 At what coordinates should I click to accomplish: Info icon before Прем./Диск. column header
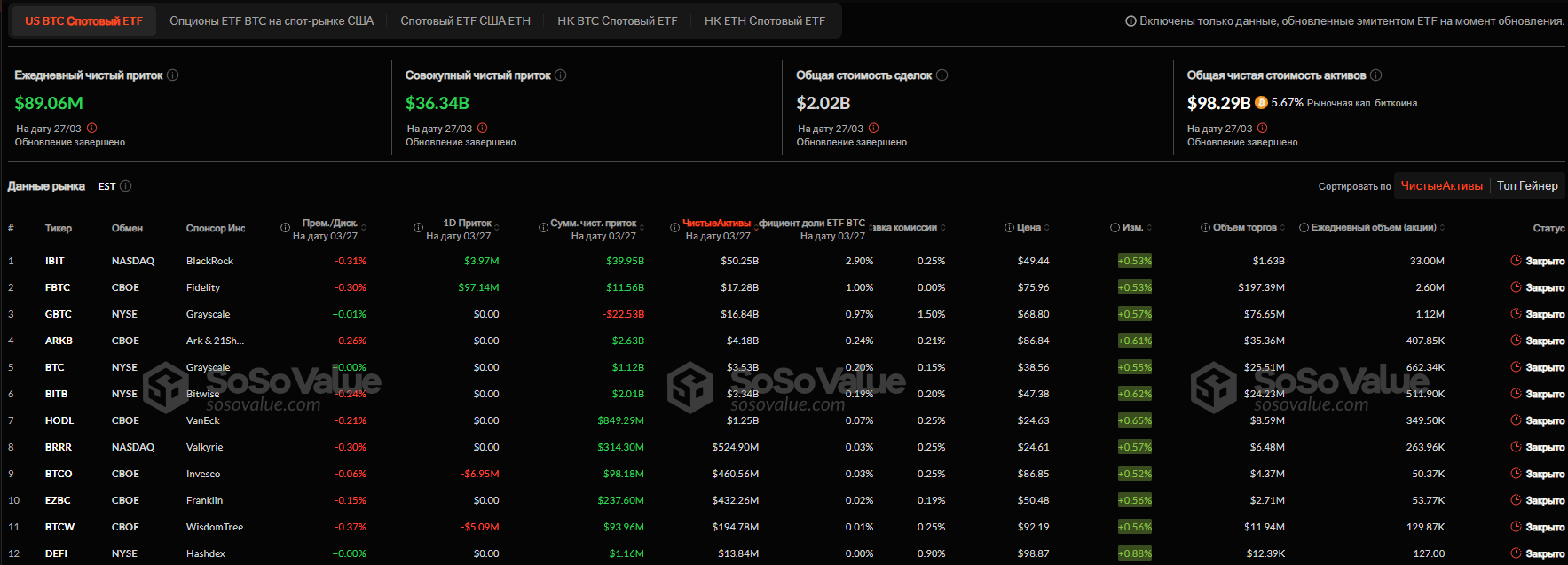coord(286,228)
